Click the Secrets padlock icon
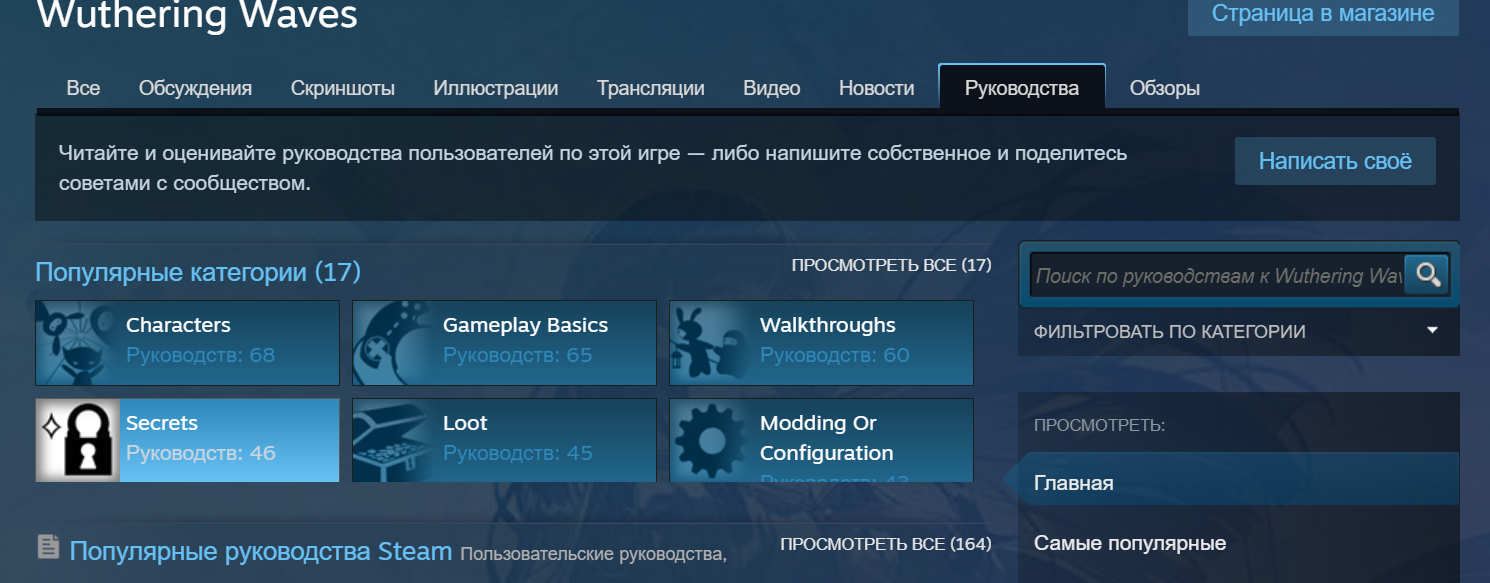 (78, 440)
